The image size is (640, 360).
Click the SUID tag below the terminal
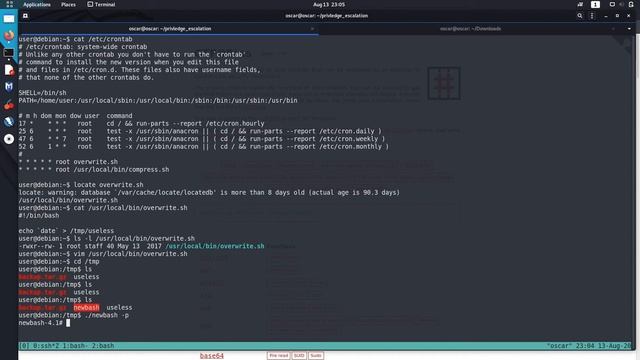(299, 356)
